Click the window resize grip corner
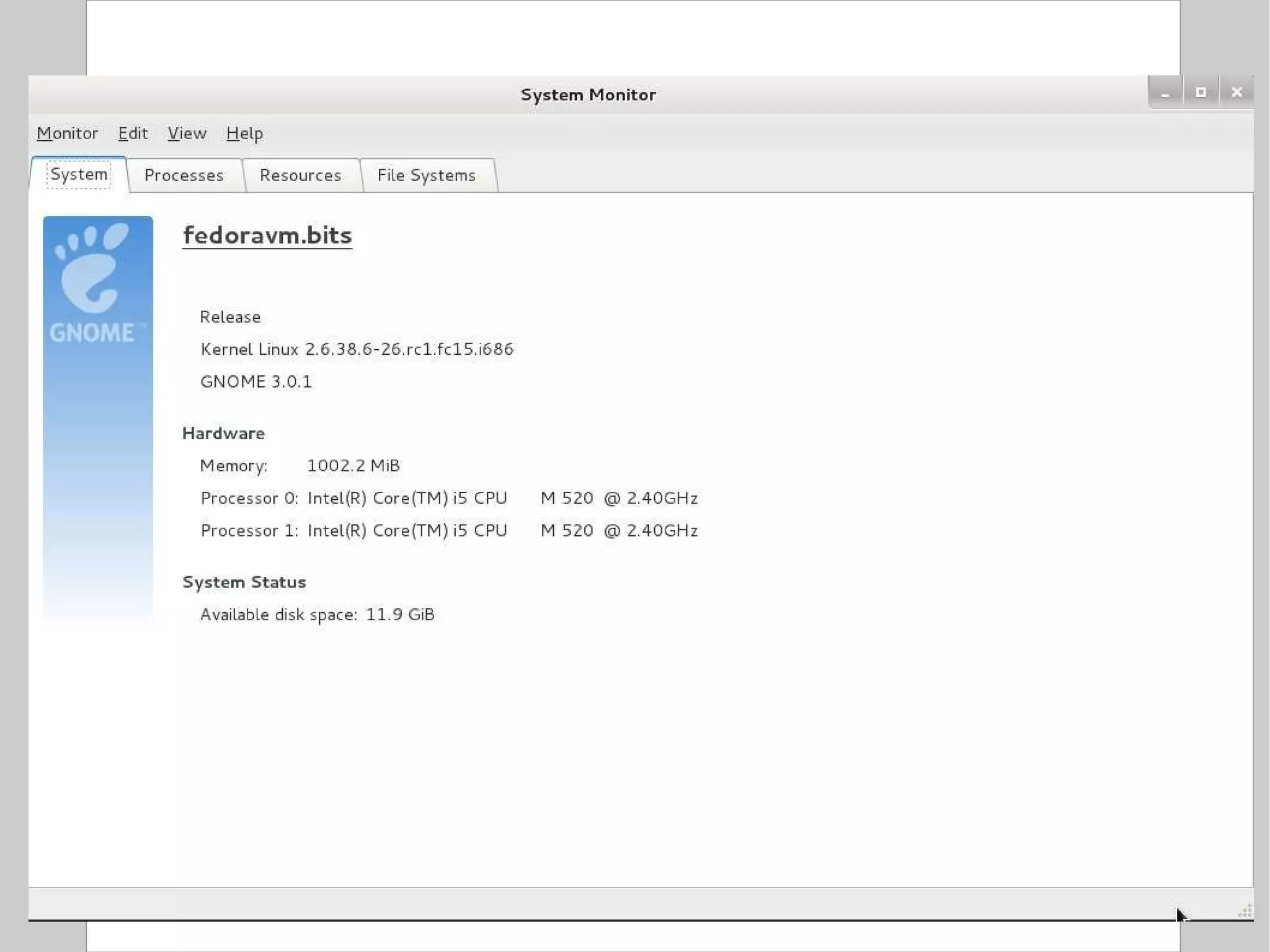 pos(1245,910)
